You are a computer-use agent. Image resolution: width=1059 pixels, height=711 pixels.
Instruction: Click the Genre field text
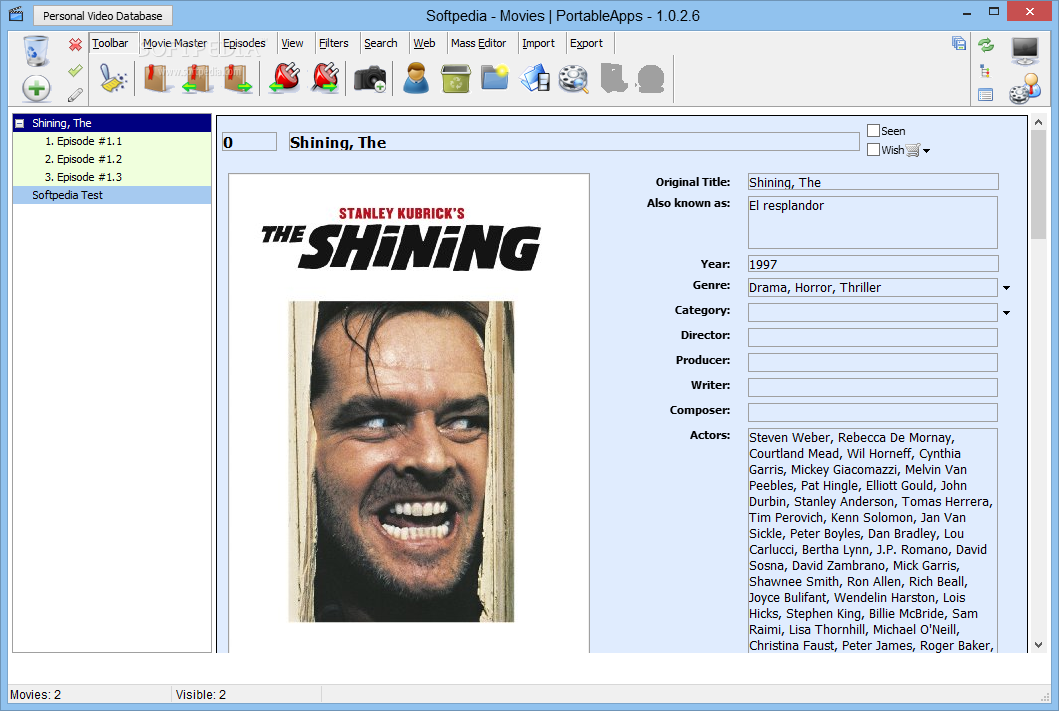(x=873, y=288)
